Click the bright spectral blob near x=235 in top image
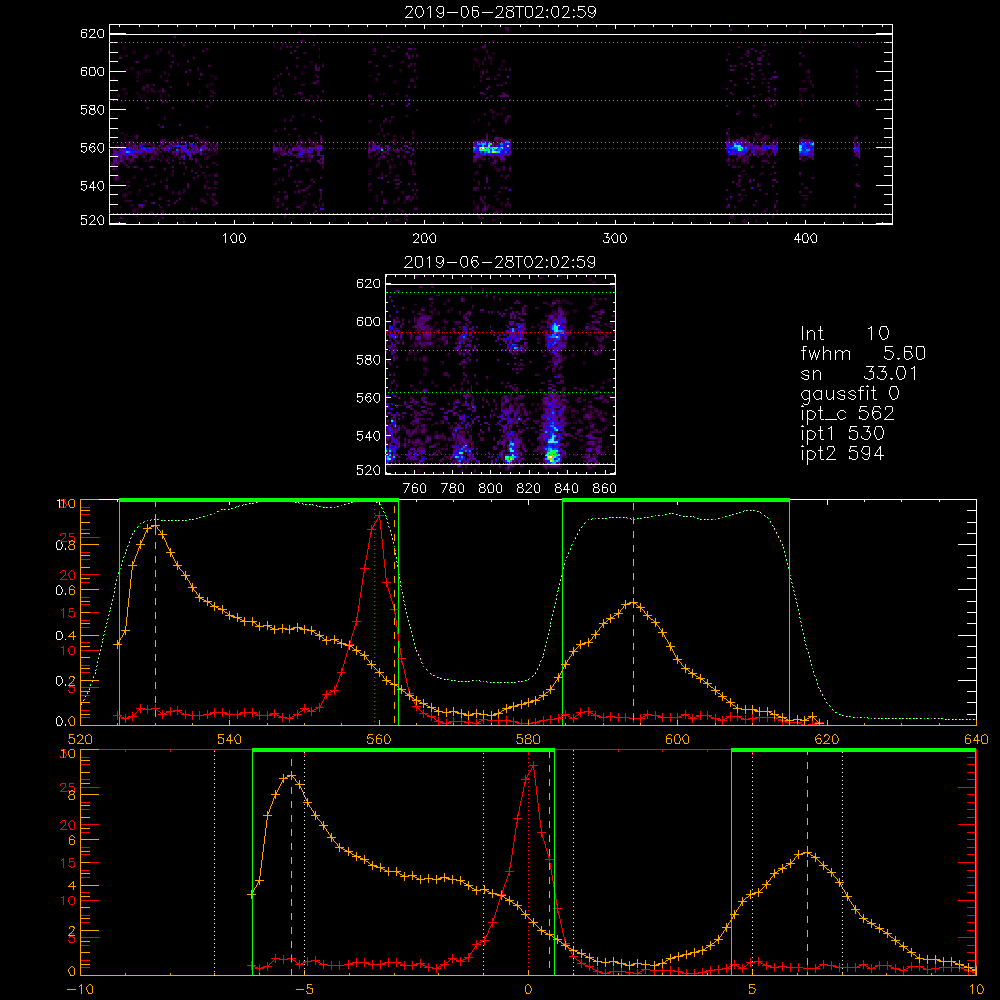Viewport: 1000px width, 1000px height. point(491,149)
